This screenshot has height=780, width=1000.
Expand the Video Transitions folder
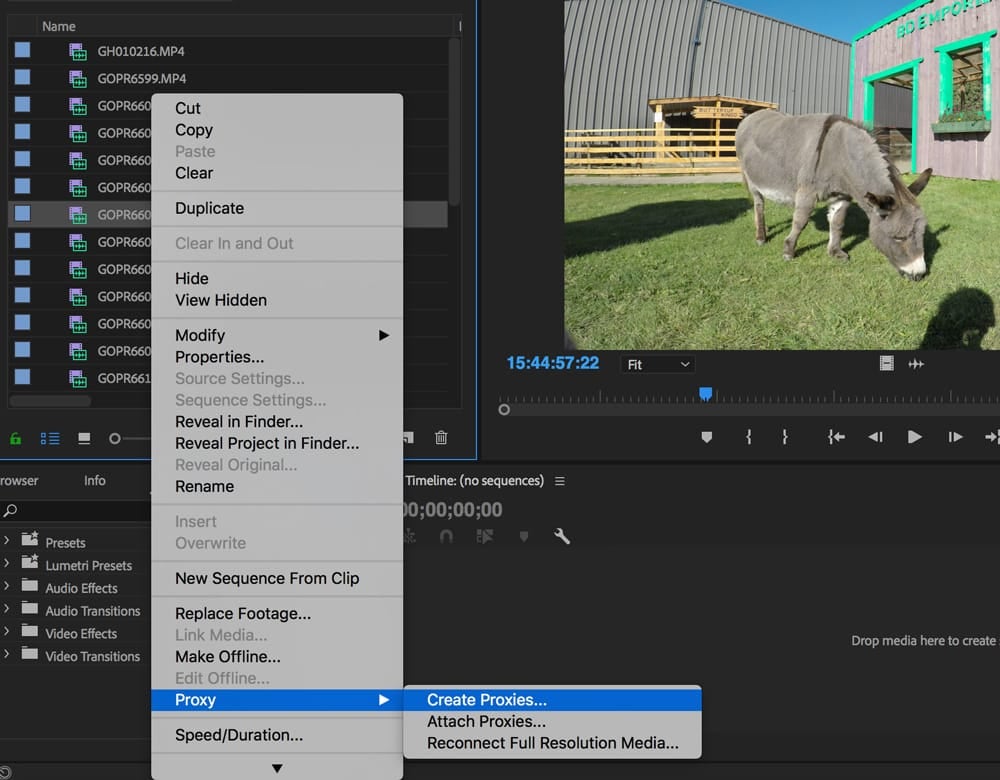(x=7, y=656)
